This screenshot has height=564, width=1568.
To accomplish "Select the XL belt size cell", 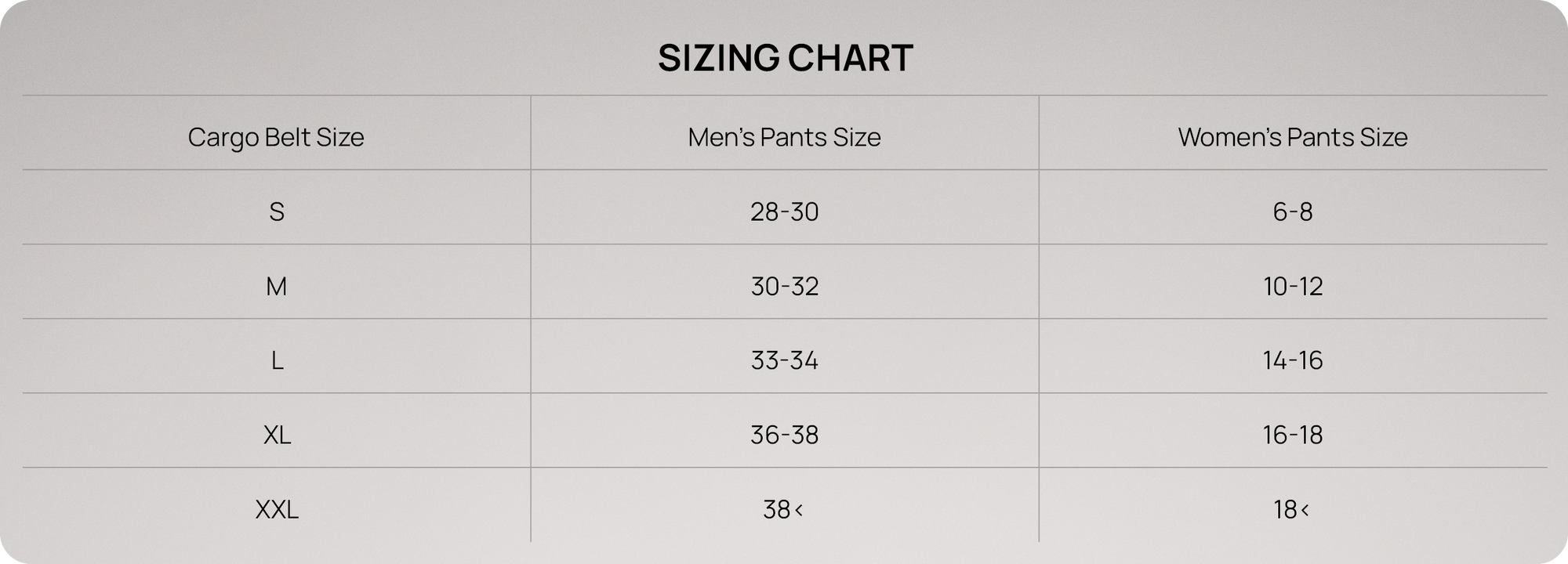I will pos(277,435).
